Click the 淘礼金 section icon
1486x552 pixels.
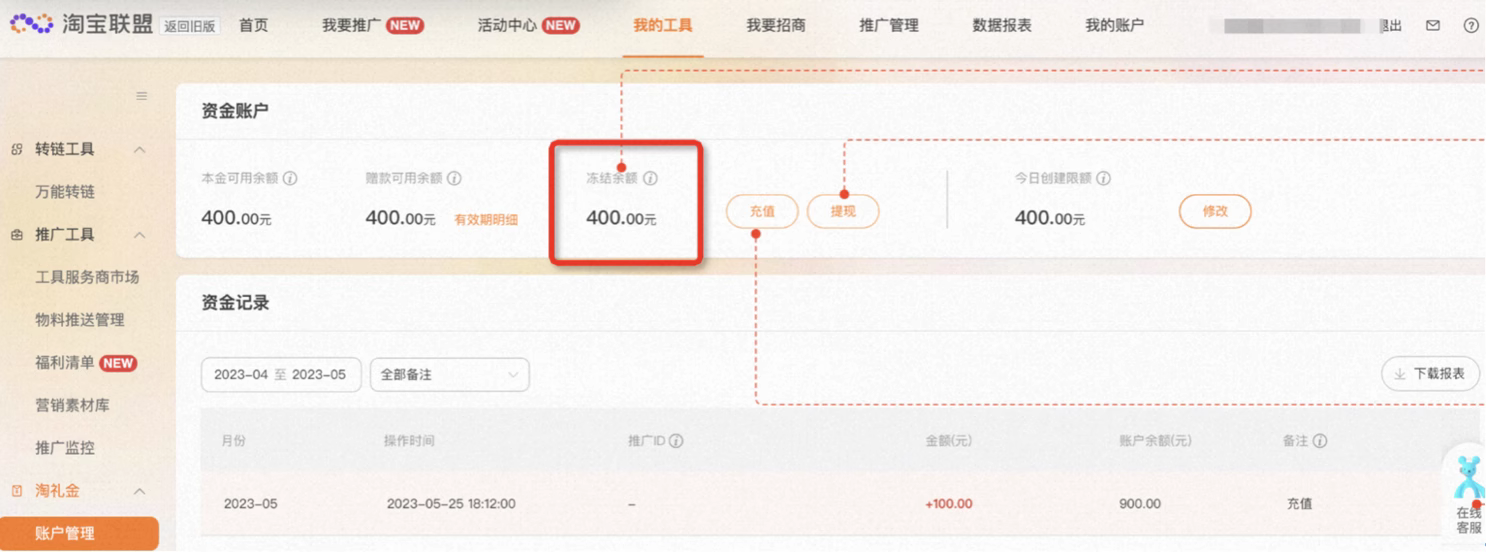(17, 491)
